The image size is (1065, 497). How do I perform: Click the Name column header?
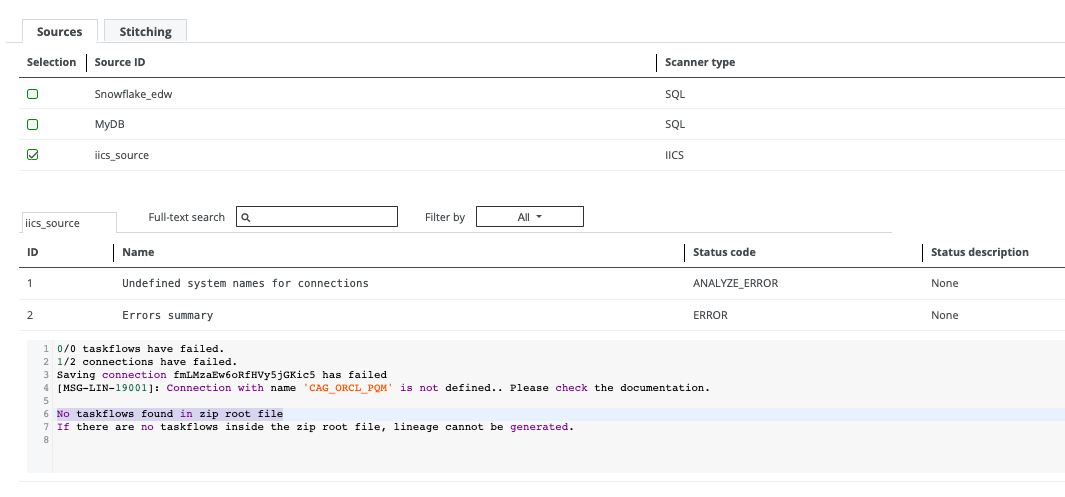[138, 252]
